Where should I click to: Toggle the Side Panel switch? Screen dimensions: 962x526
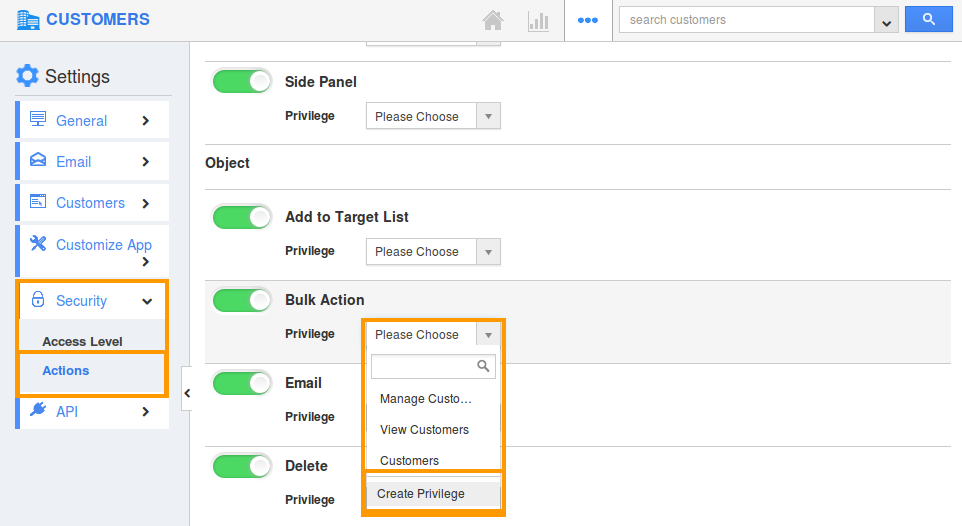tap(242, 82)
